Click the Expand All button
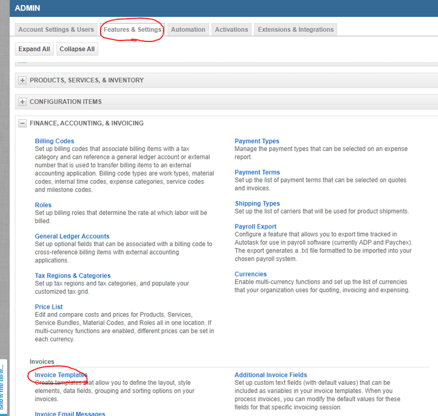The width and height of the screenshot is (438, 416). point(34,49)
